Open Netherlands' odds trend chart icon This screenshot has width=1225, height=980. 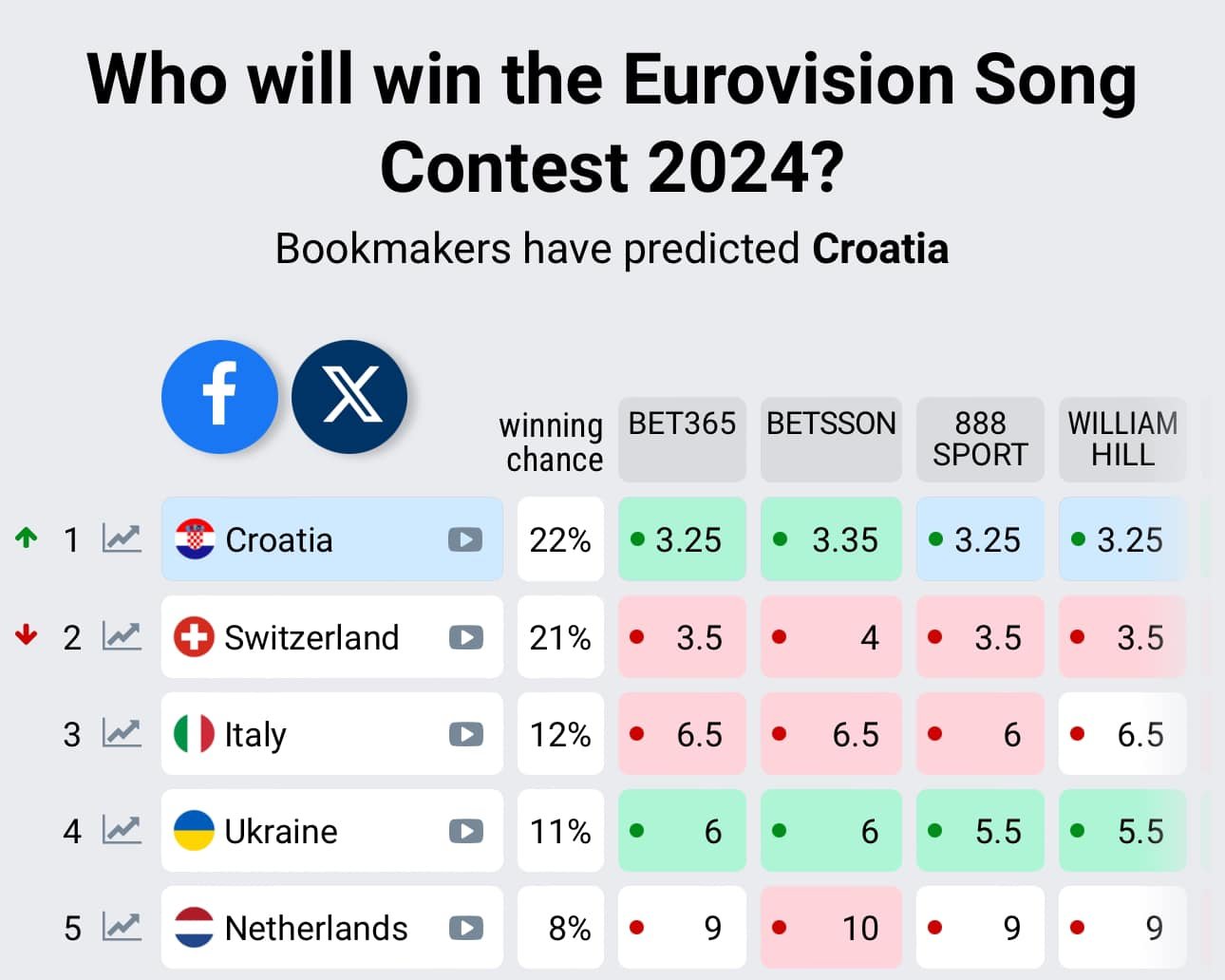coord(122,927)
